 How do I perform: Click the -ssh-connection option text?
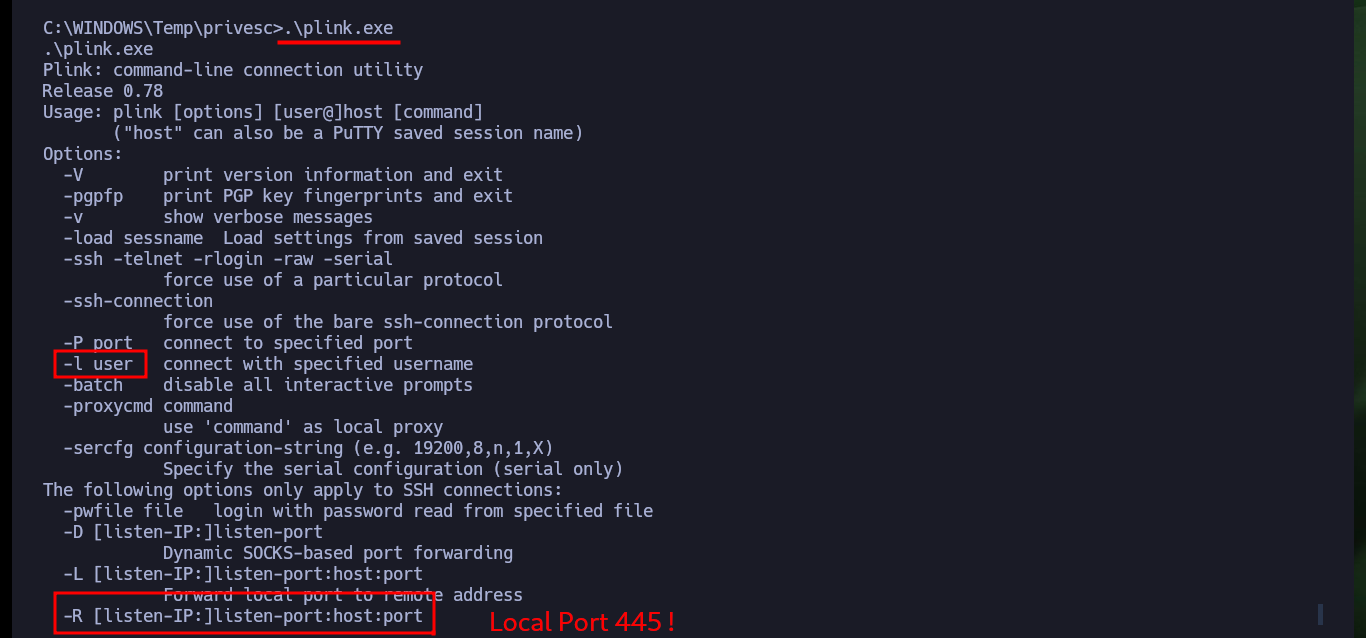138,301
